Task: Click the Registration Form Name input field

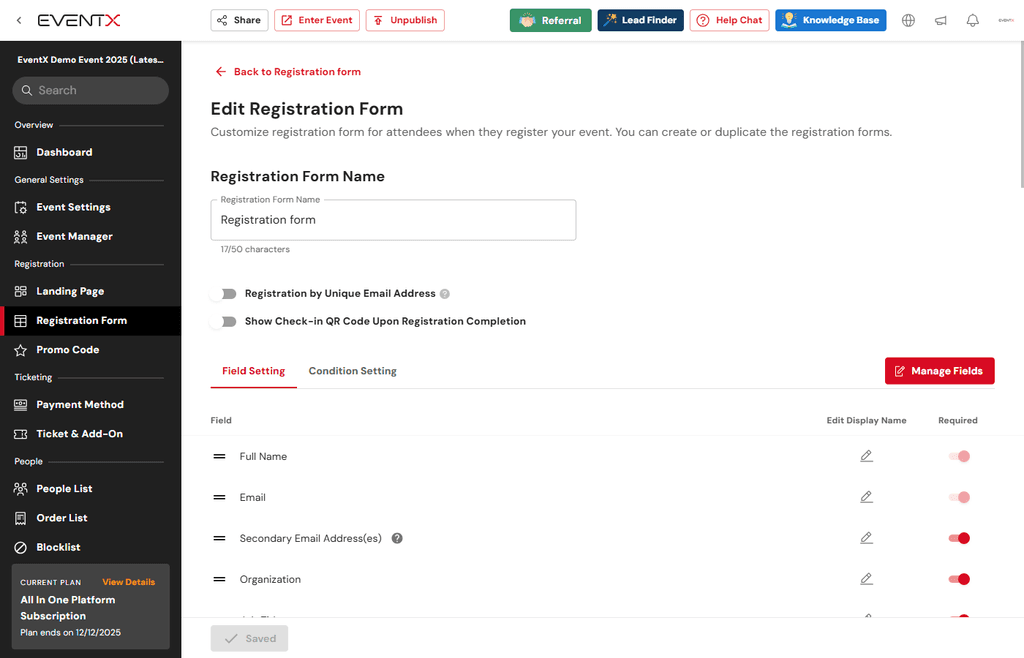Action: [x=392, y=219]
